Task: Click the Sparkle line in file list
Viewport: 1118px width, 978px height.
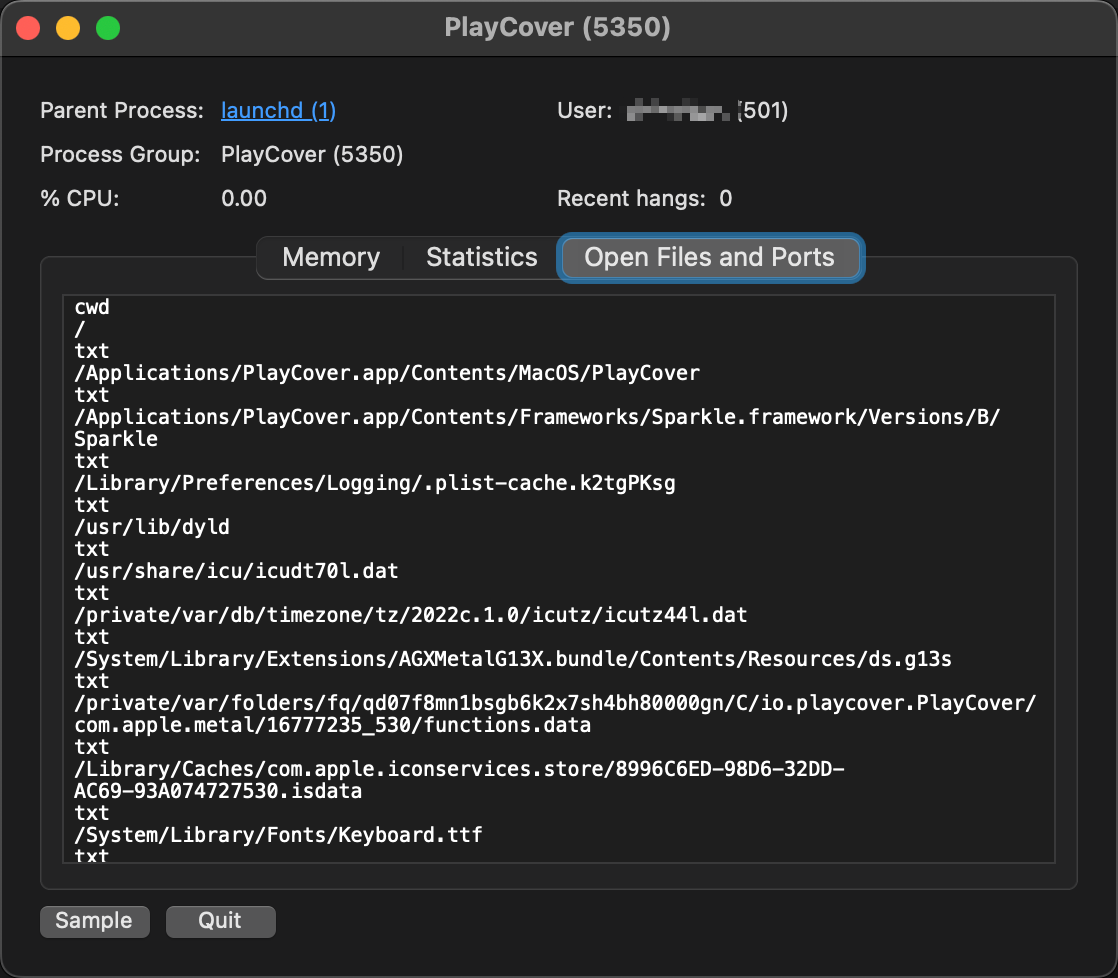Action: coord(116,439)
